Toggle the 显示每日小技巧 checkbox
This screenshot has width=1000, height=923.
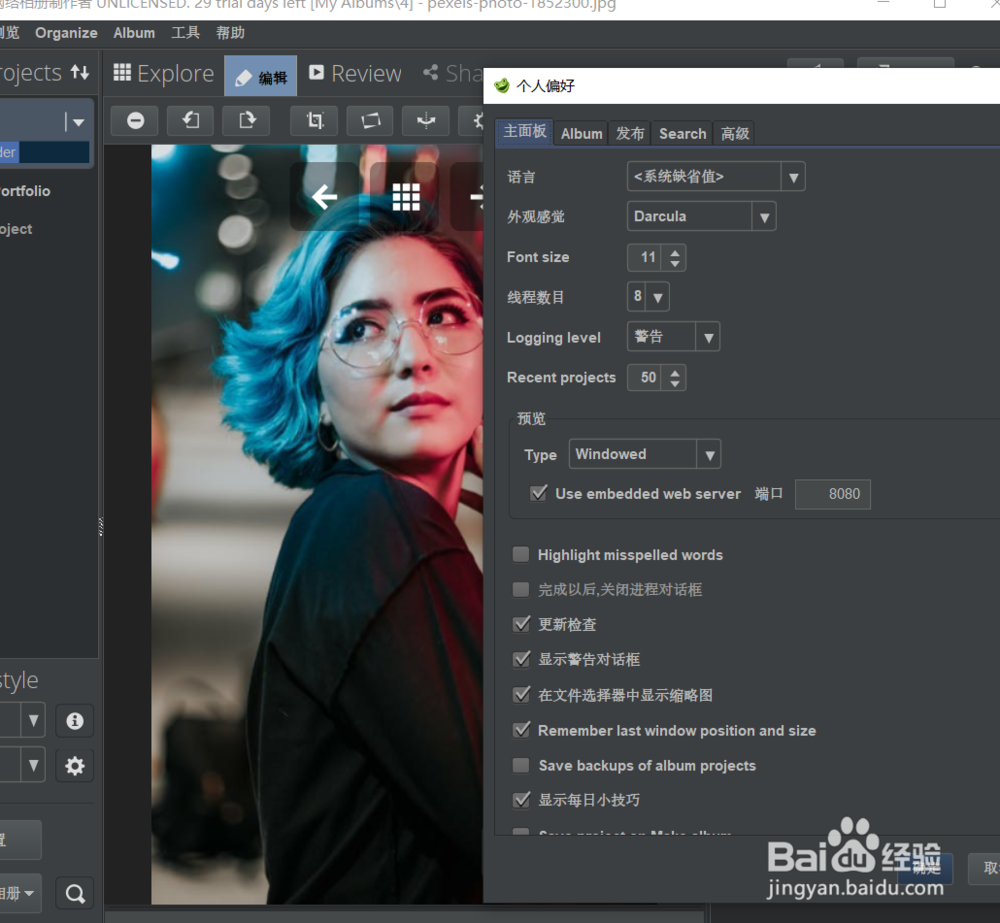click(x=521, y=800)
